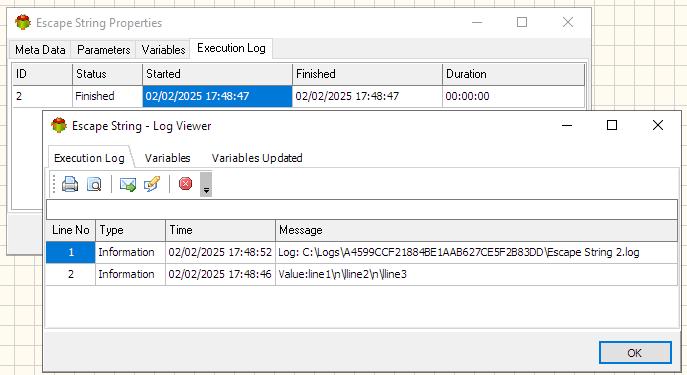Open Meta Data tab in Properties window
The height and width of the screenshot is (375, 687).
click(x=40, y=50)
